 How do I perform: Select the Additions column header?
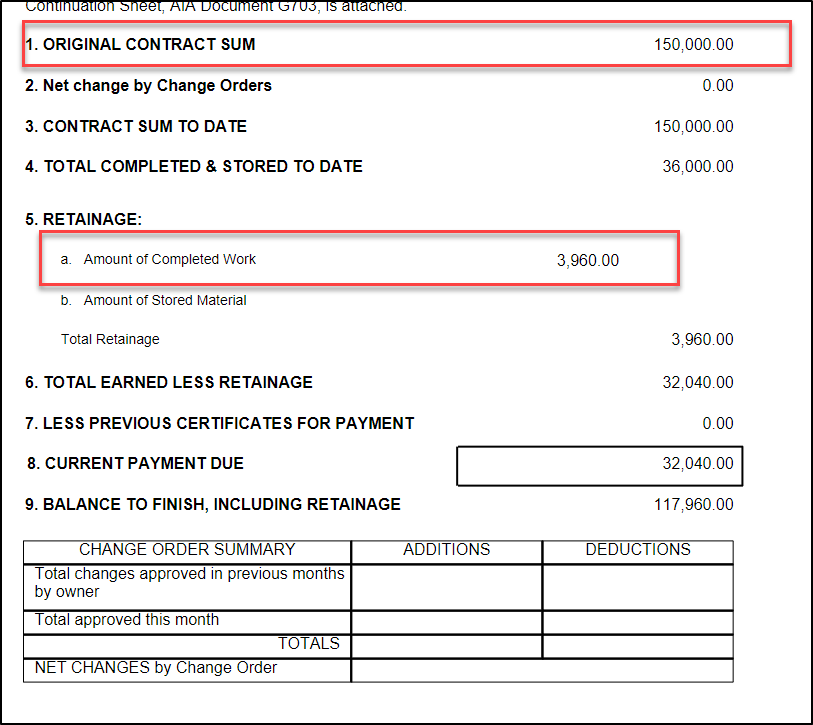coord(446,551)
